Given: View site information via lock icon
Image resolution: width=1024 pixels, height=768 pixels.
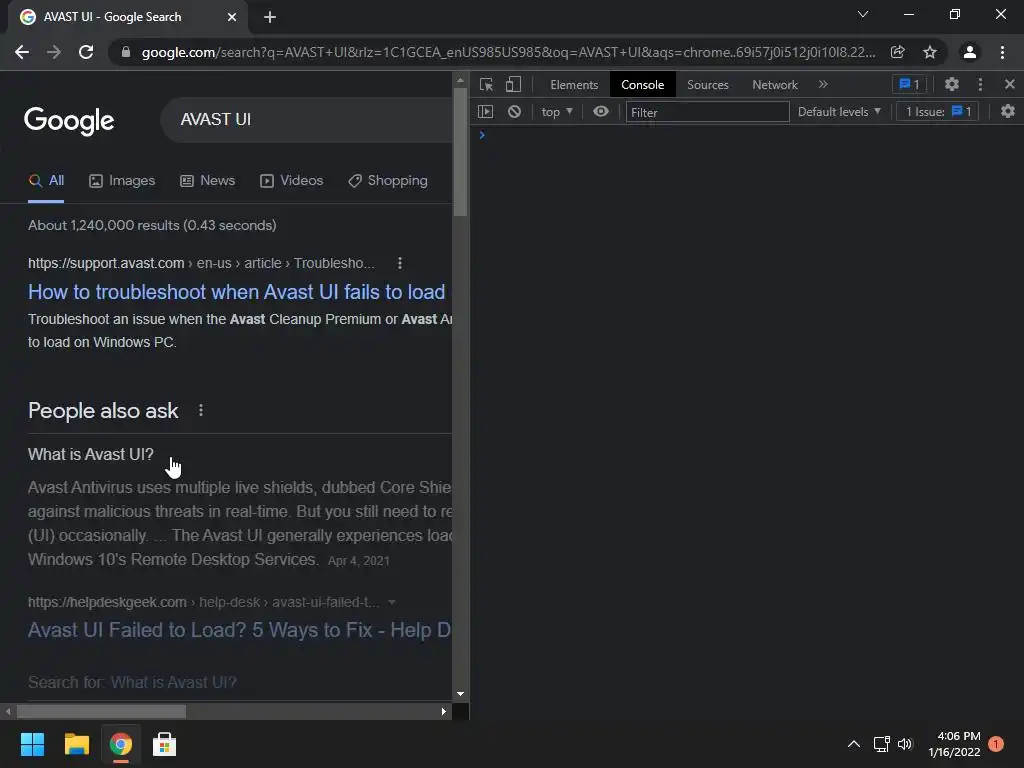Looking at the screenshot, I should pos(126,52).
